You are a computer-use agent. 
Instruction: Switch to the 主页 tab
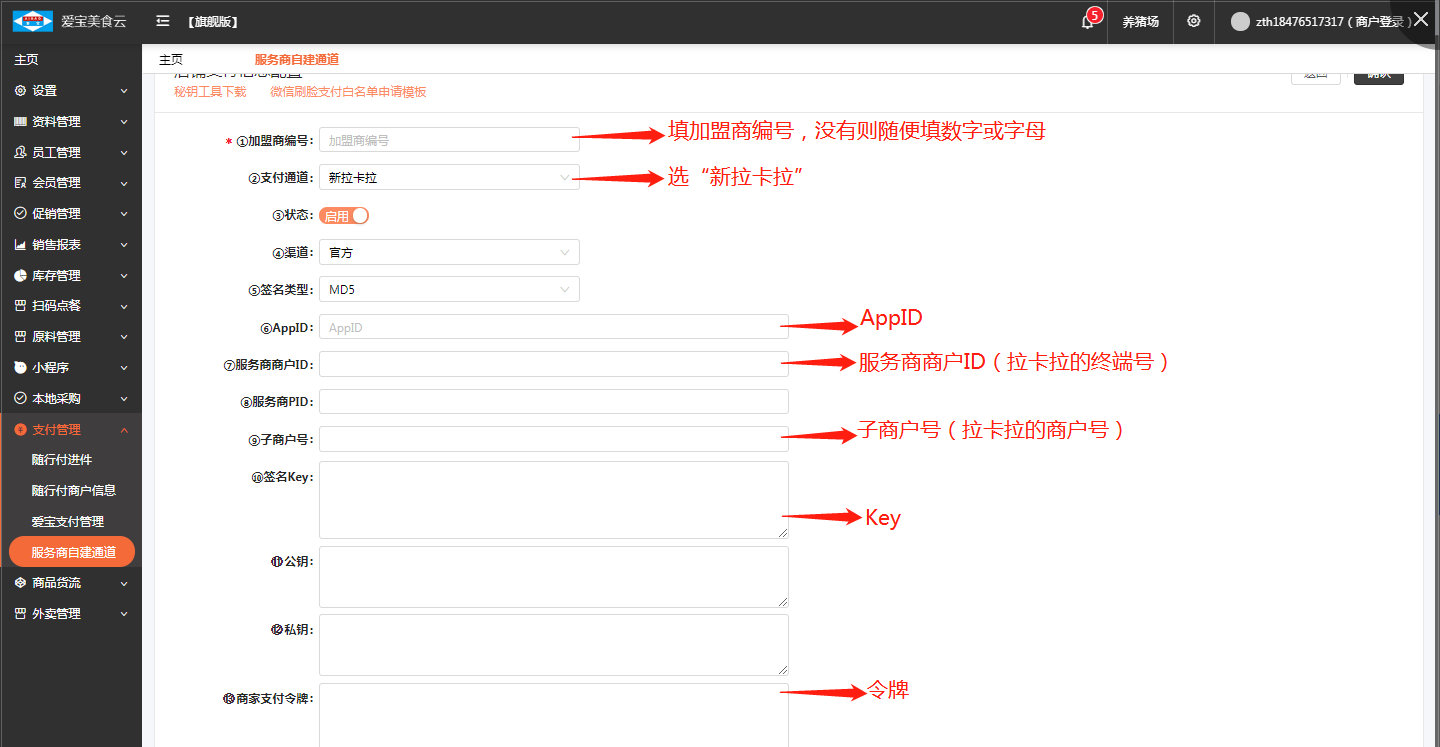pyautogui.click(x=171, y=60)
